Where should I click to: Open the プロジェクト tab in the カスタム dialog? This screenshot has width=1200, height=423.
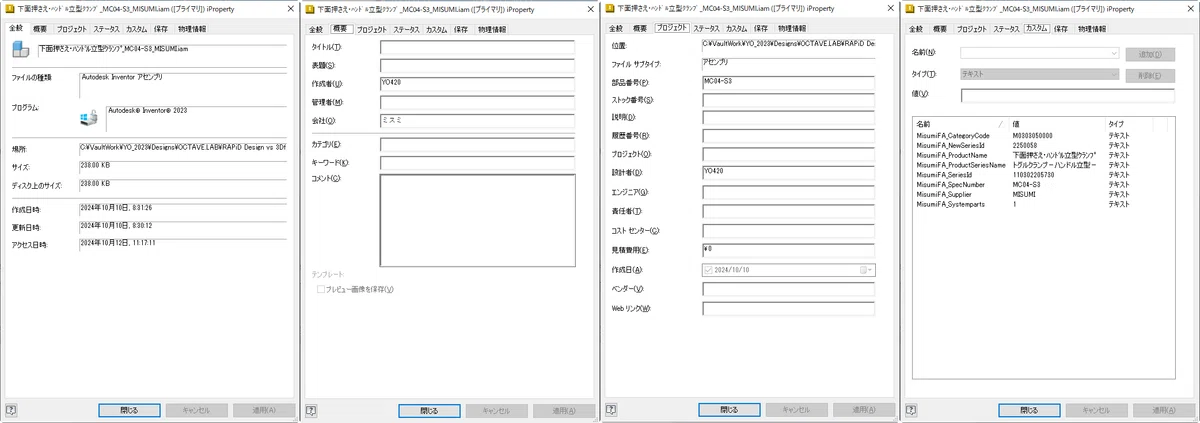tap(973, 29)
